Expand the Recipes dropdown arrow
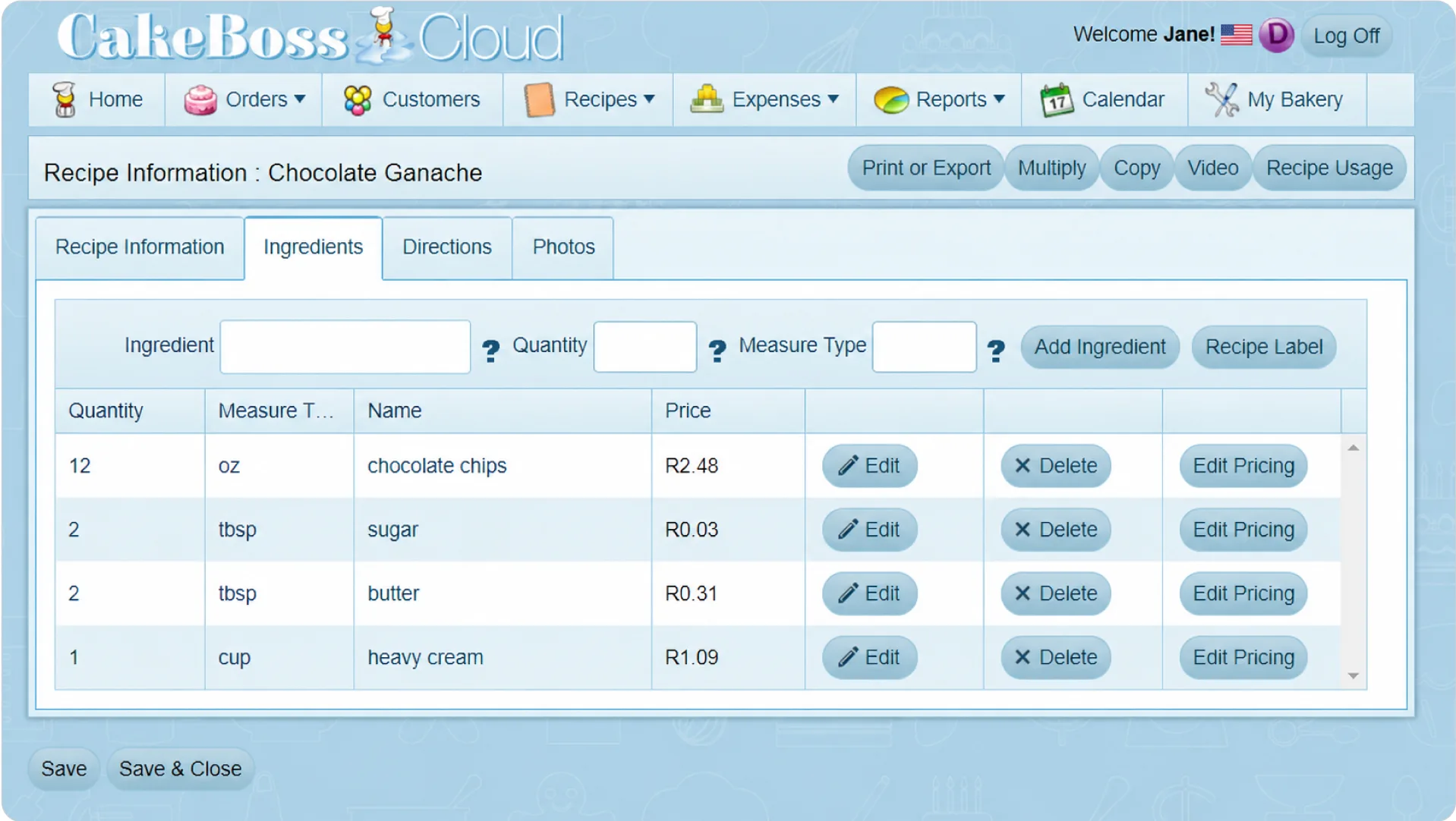Viewport: 1456px width, 821px height. click(649, 99)
